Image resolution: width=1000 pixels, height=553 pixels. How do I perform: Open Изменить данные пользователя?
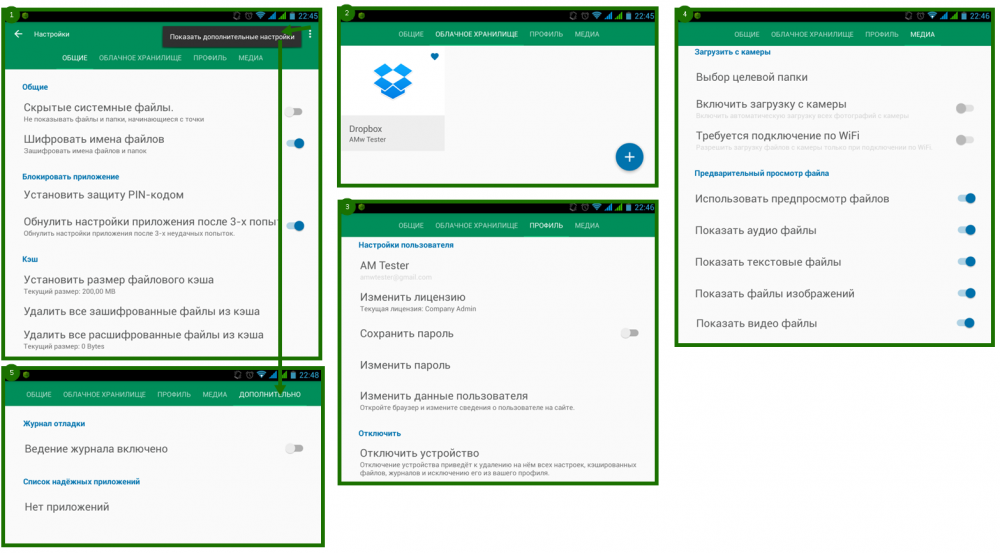coord(467,401)
